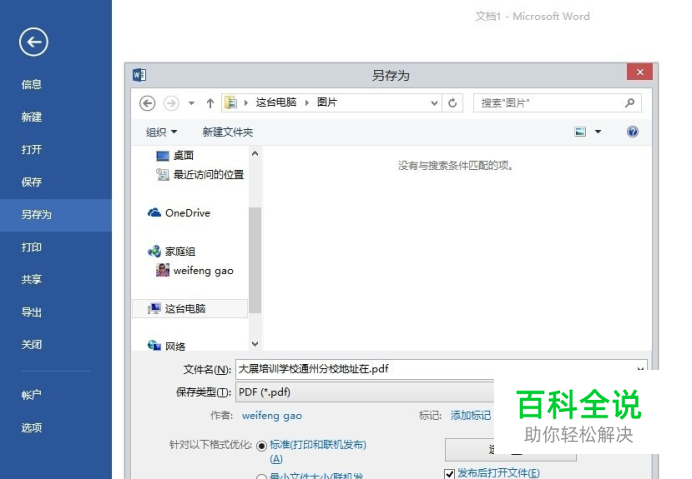Viewport: 692px width, 479px height.
Task: Click the navigation pane scrollbar thumb
Action: [255, 260]
